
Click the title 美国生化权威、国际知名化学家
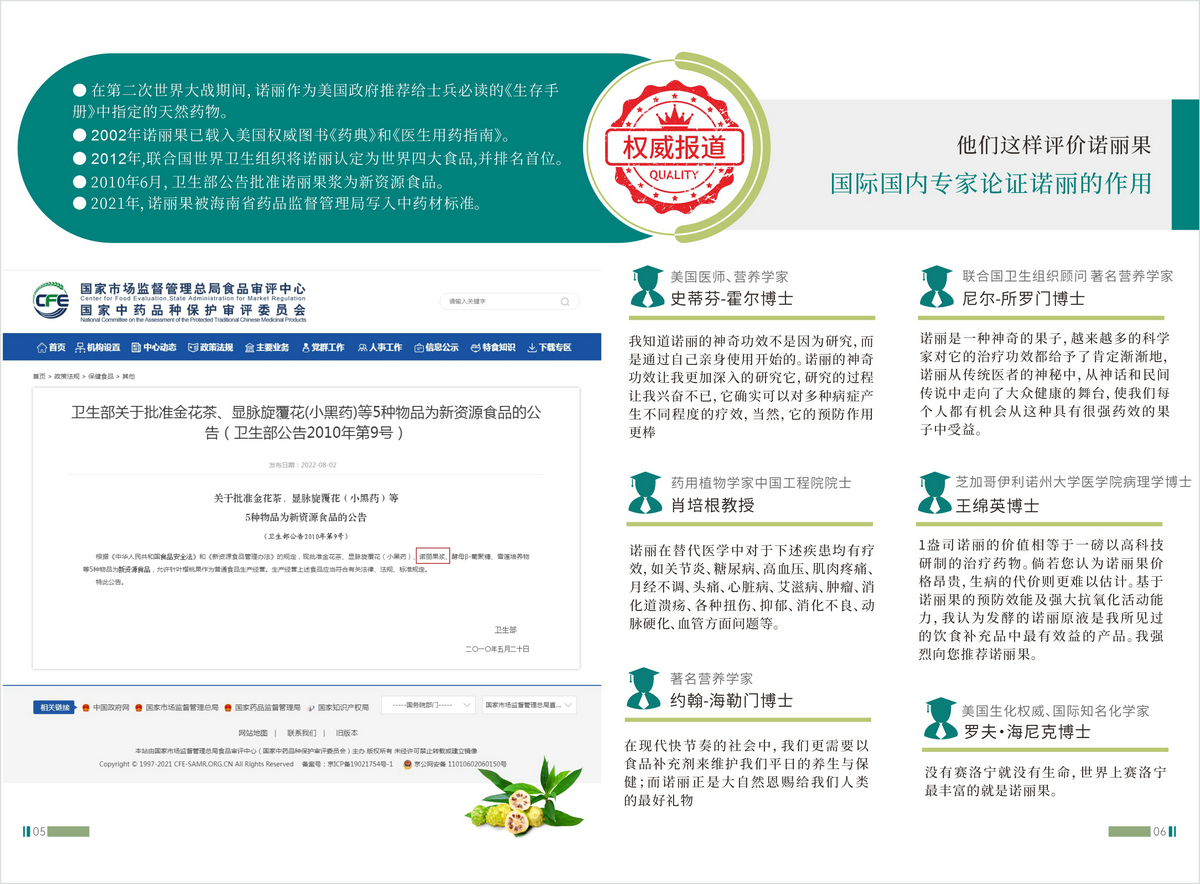tap(1056, 711)
